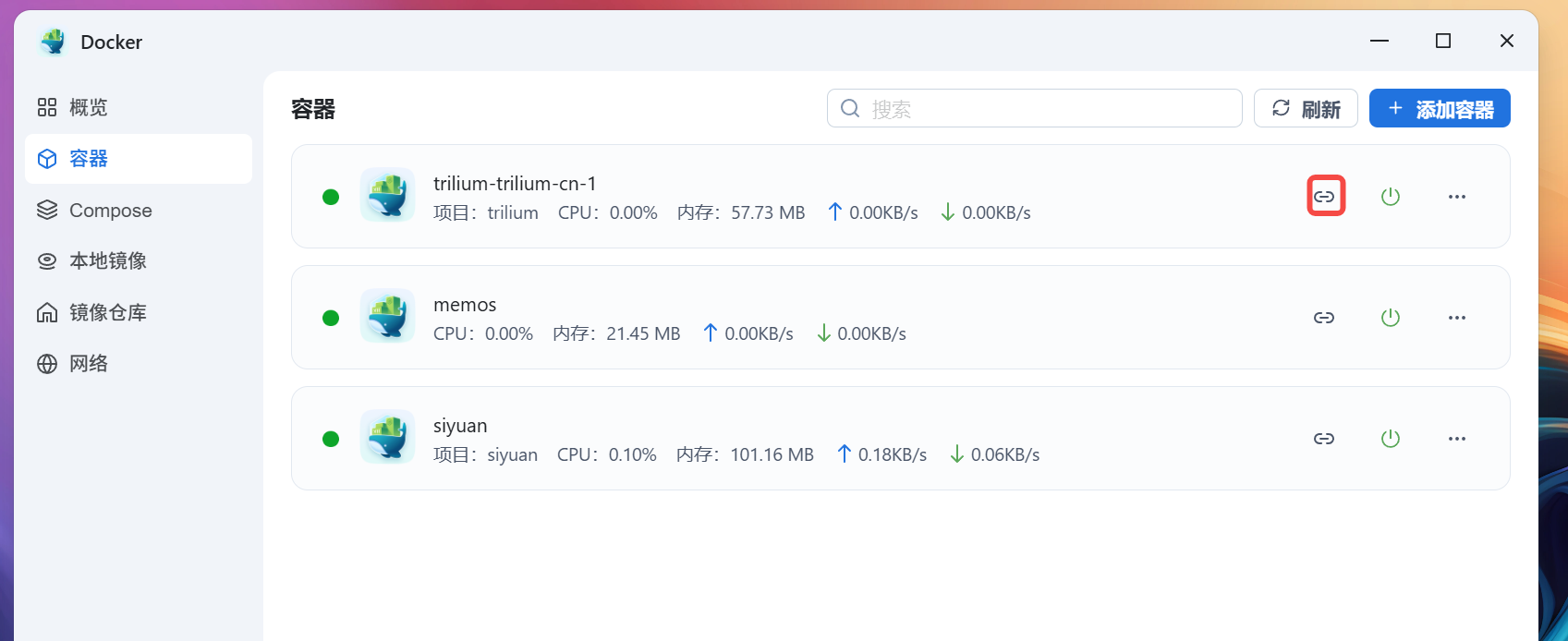Click the 添加容器 add container button
The image size is (1568, 641).
click(1440, 109)
